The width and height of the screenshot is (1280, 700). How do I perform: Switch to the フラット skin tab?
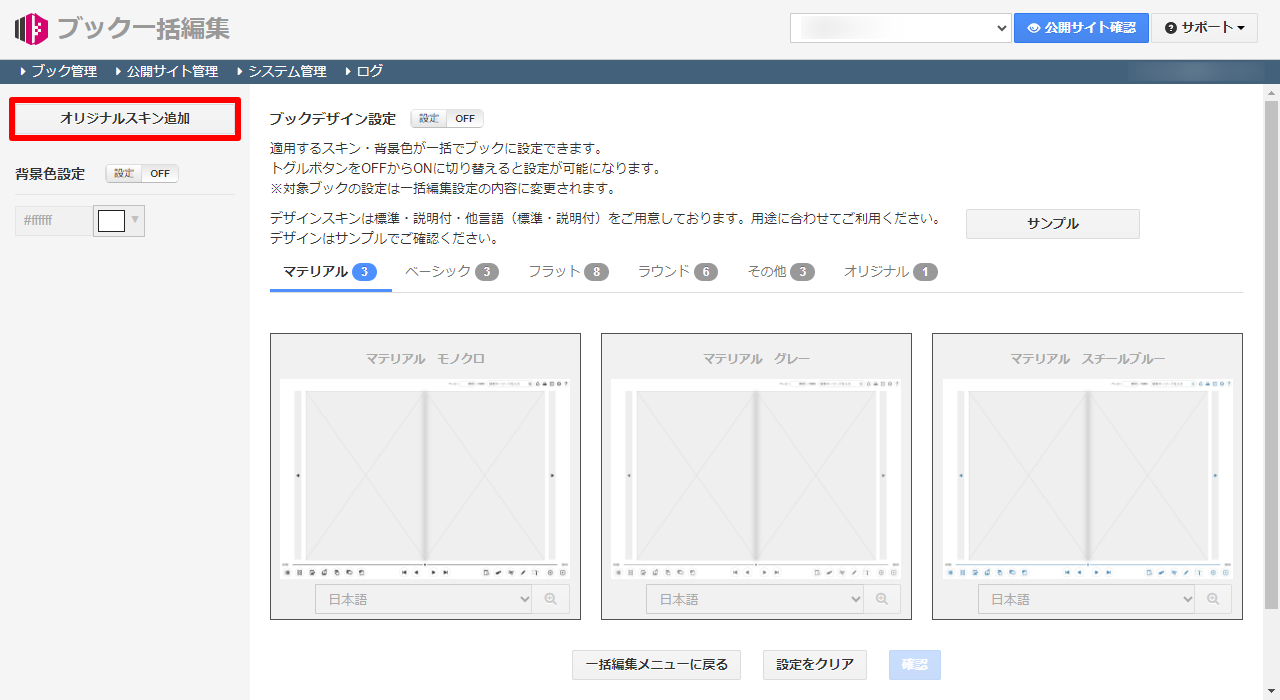click(566, 270)
